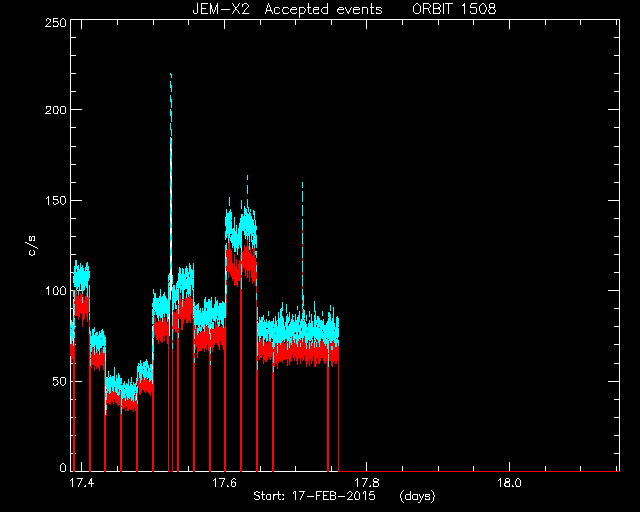Click the cyan spike peak above 17.63 days
The height and width of the screenshot is (512, 640).
[x=247, y=178]
